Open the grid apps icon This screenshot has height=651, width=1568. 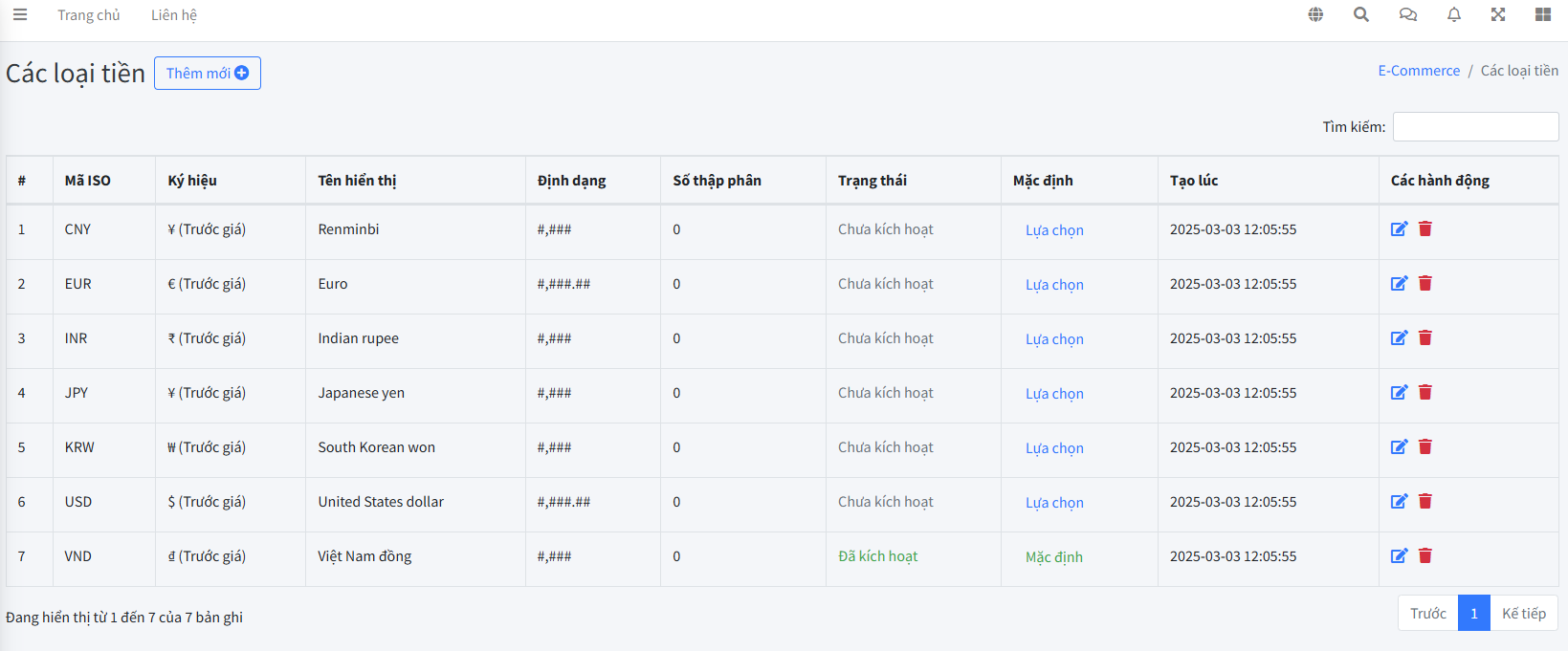pyautogui.click(x=1542, y=14)
